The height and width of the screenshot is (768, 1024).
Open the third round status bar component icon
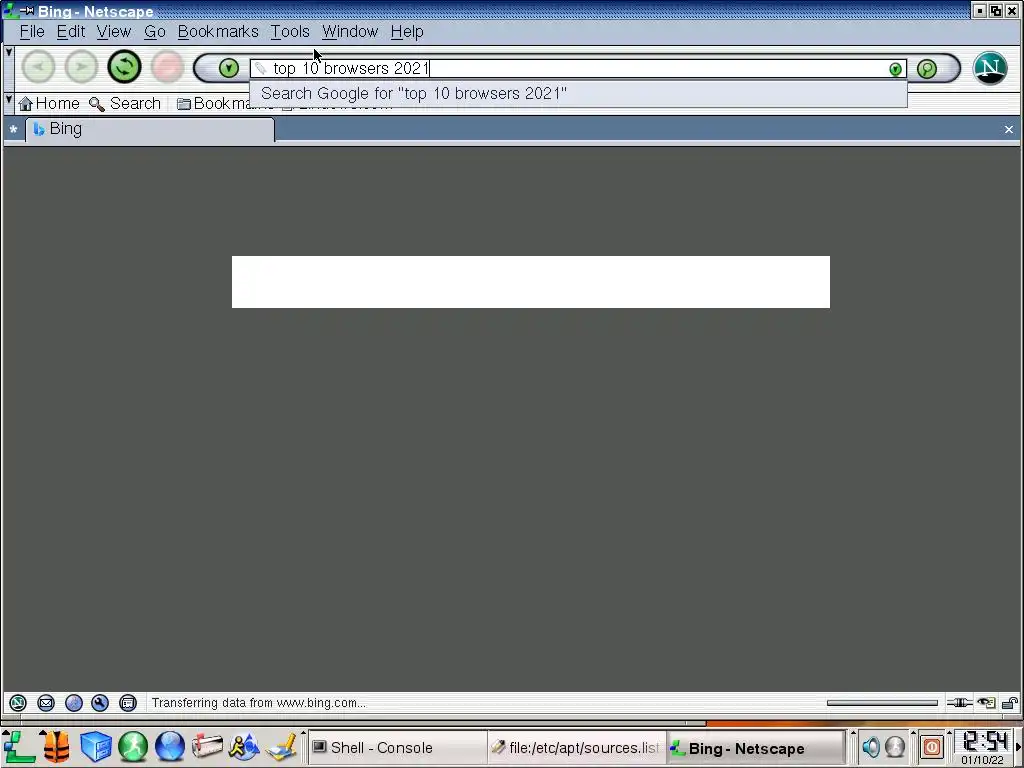point(73,703)
